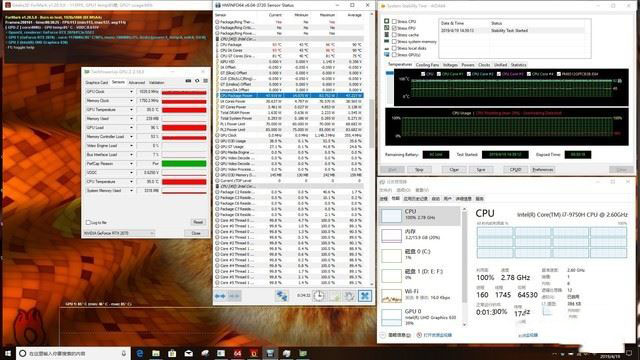Open Statistics tab in AIDA64
This screenshot has width=640, height=360.
518,65
